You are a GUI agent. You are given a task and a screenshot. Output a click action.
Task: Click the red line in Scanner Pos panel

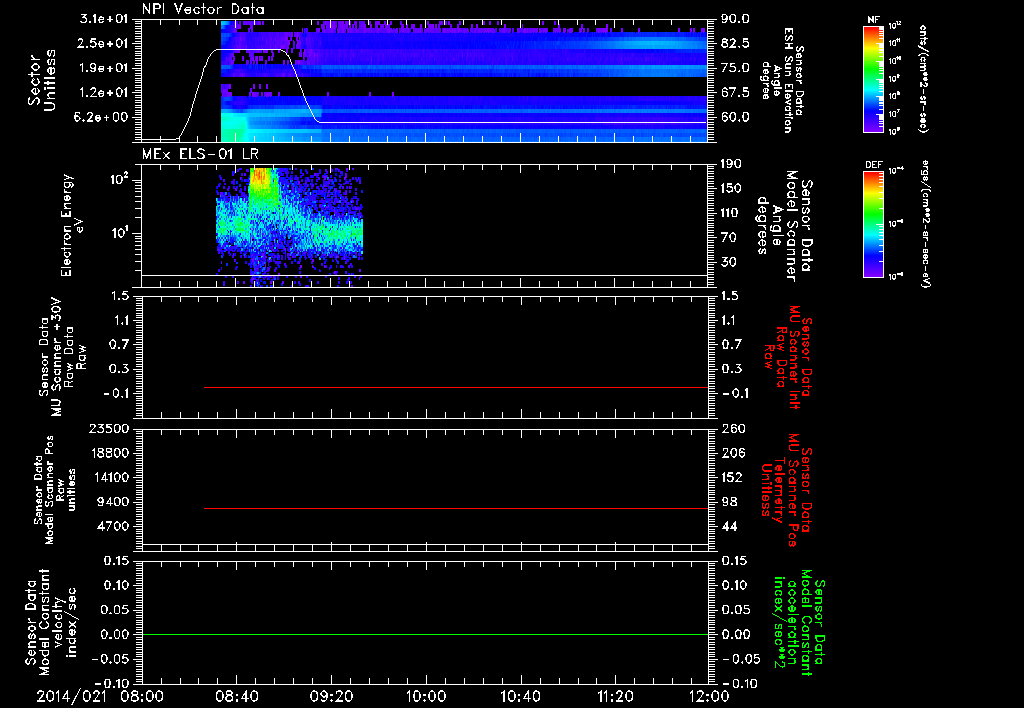pos(456,508)
